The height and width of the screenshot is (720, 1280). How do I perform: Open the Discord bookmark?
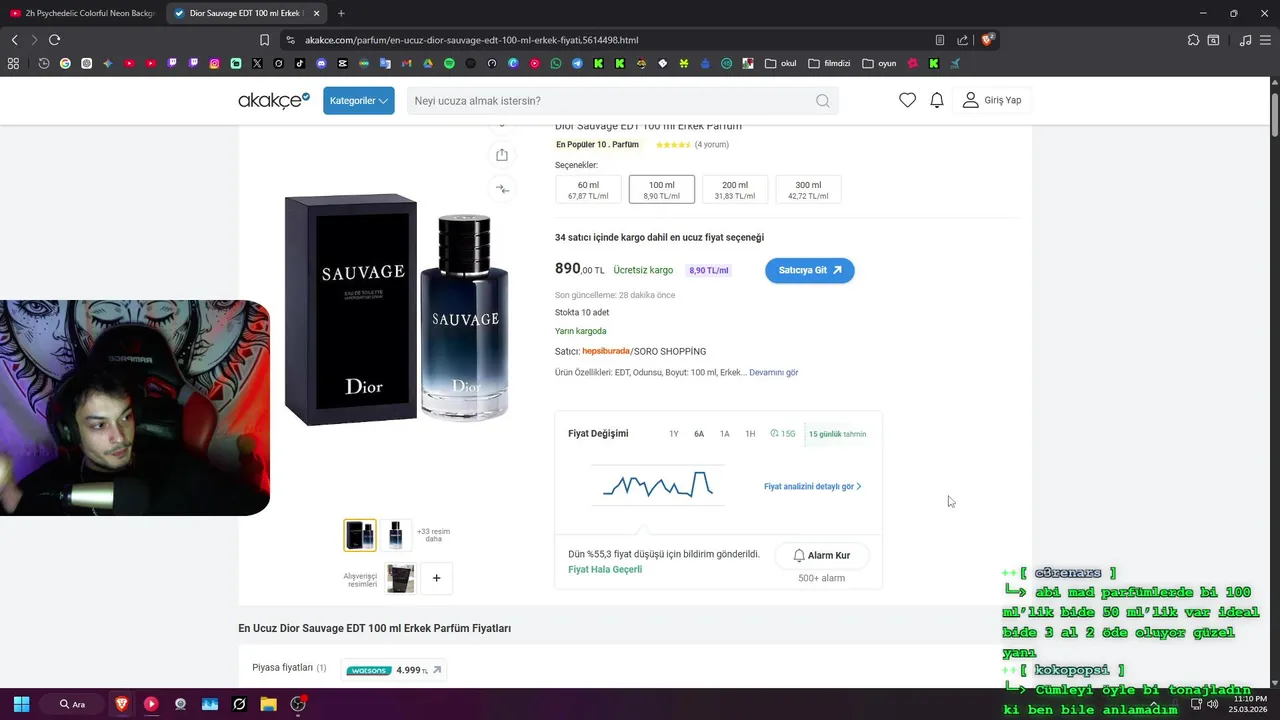point(321,63)
